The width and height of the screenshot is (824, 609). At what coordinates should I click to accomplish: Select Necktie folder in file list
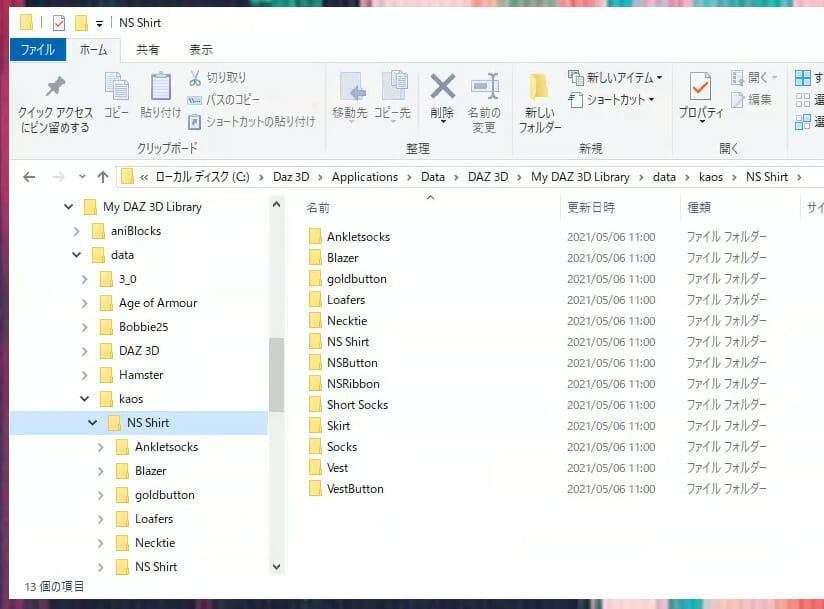tap(347, 321)
